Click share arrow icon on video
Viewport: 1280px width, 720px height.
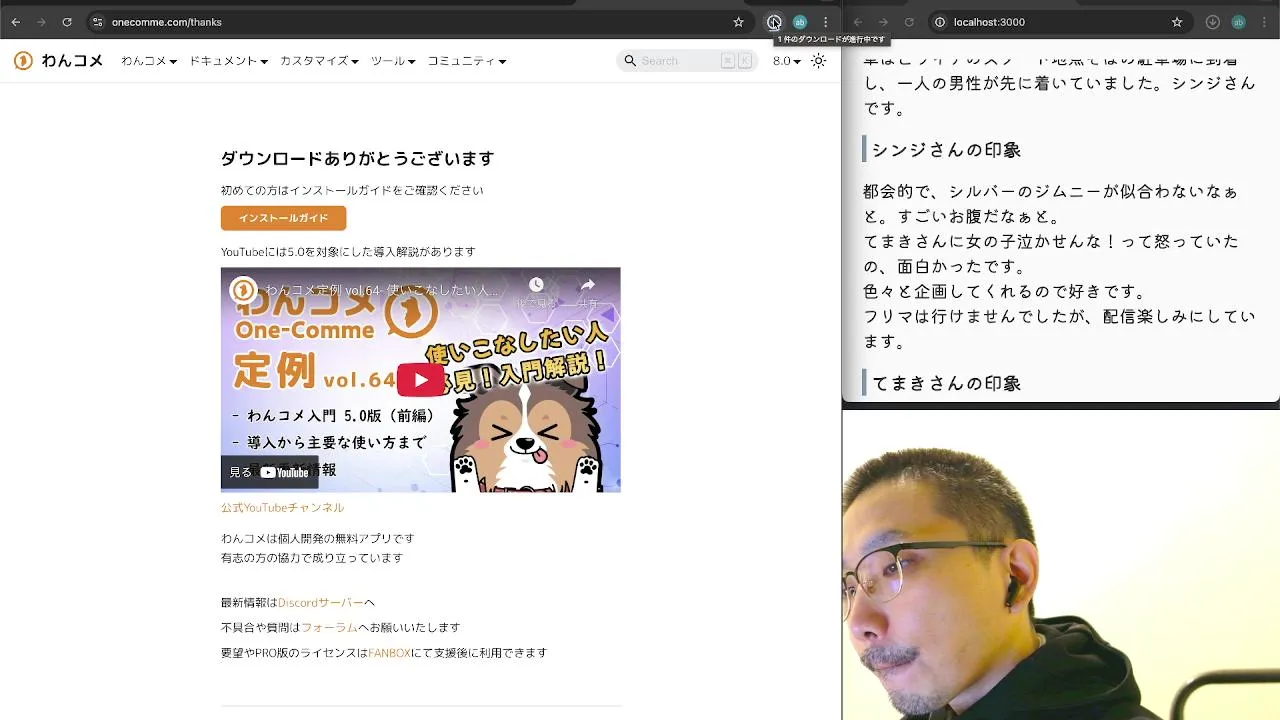pos(588,286)
